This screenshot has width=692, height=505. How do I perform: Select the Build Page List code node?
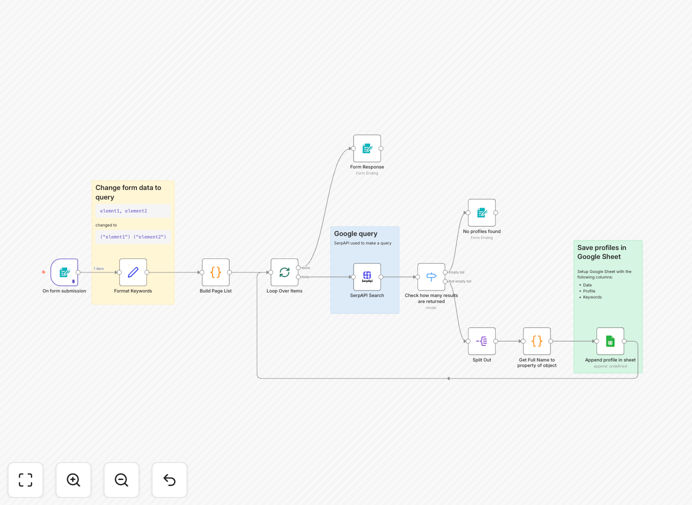click(216, 272)
